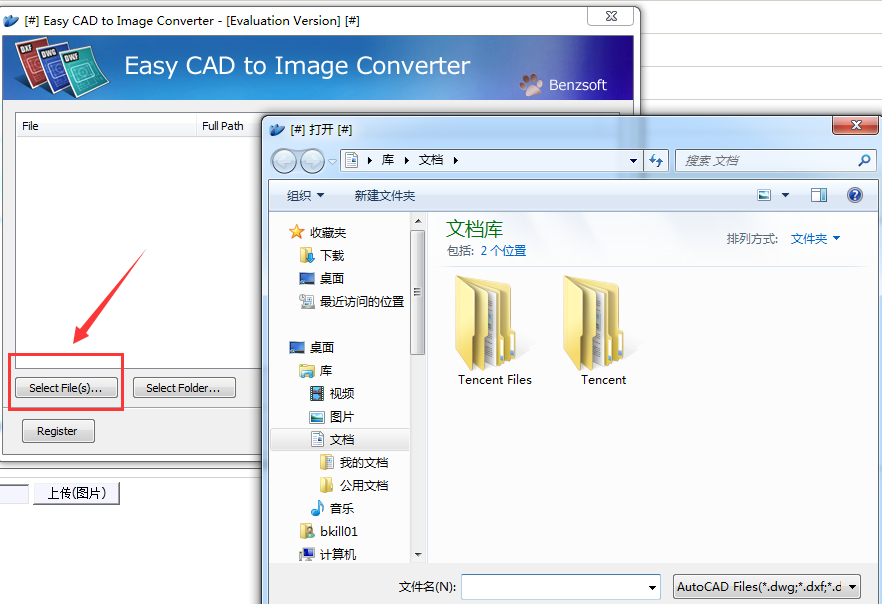
Task: Open the 组织 organize menu
Action: pos(305,195)
